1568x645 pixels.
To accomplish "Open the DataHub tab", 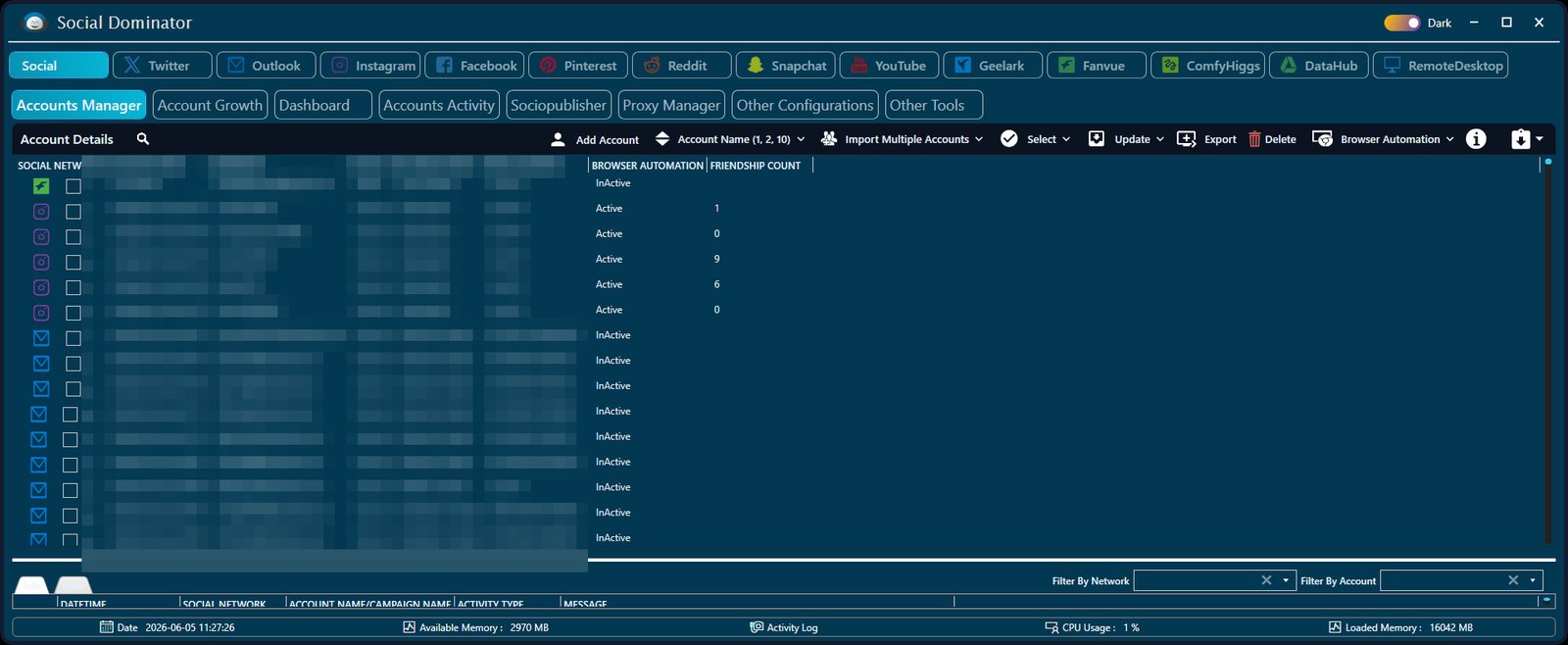I will [x=1319, y=66].
